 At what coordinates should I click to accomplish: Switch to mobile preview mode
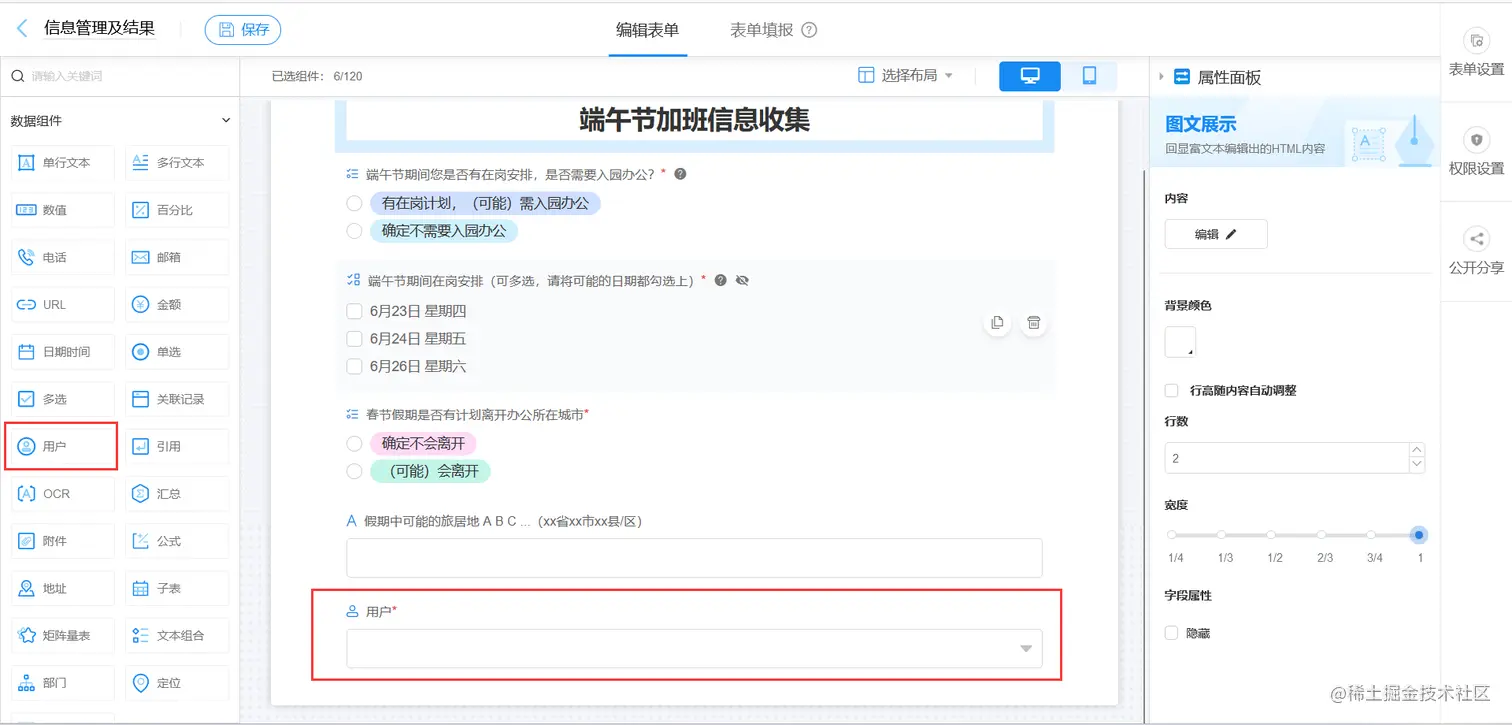1091,75
